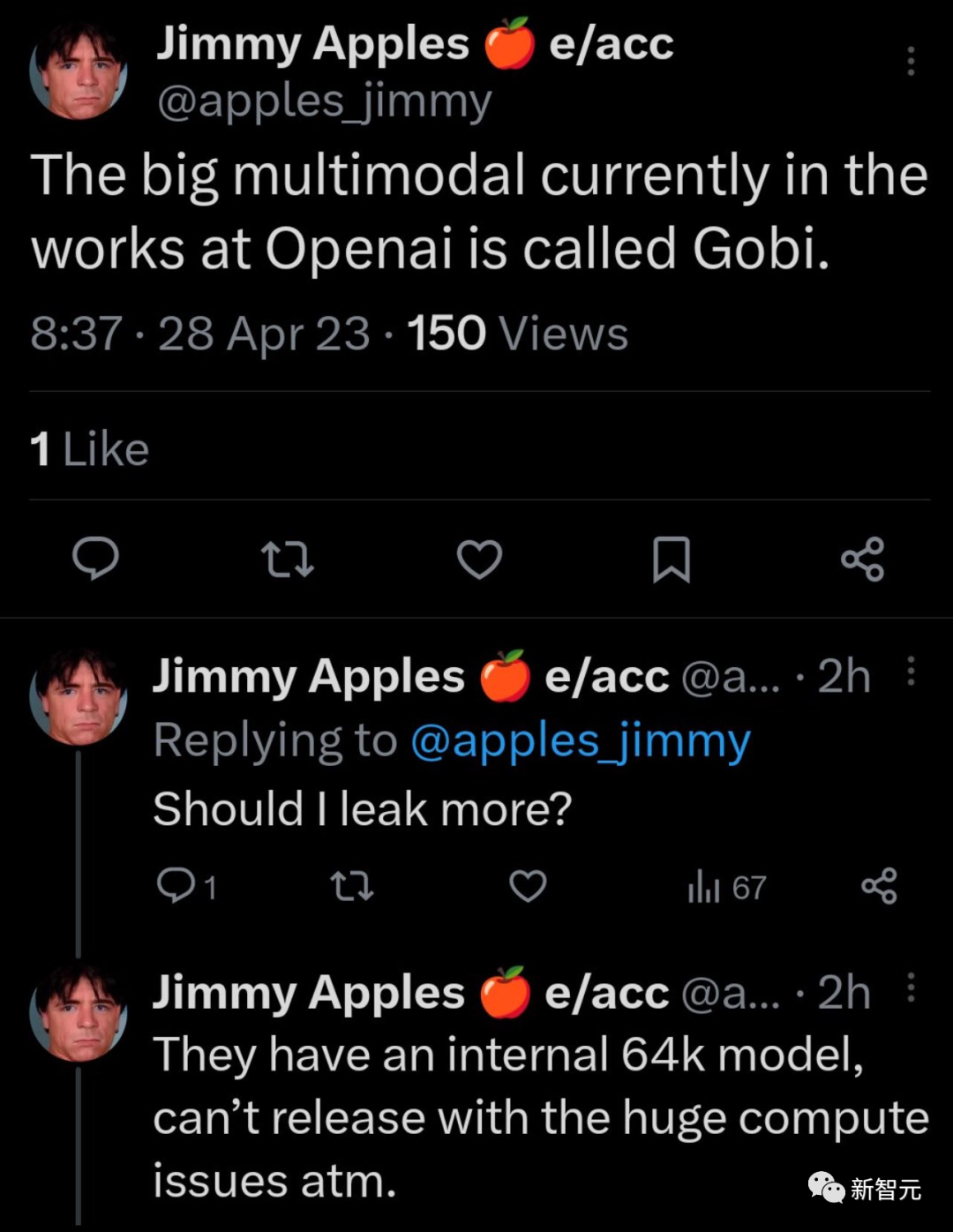The image size is (953, 1232).
Task: Open the reply composer on the main tweet
Action: pos(97,560)
